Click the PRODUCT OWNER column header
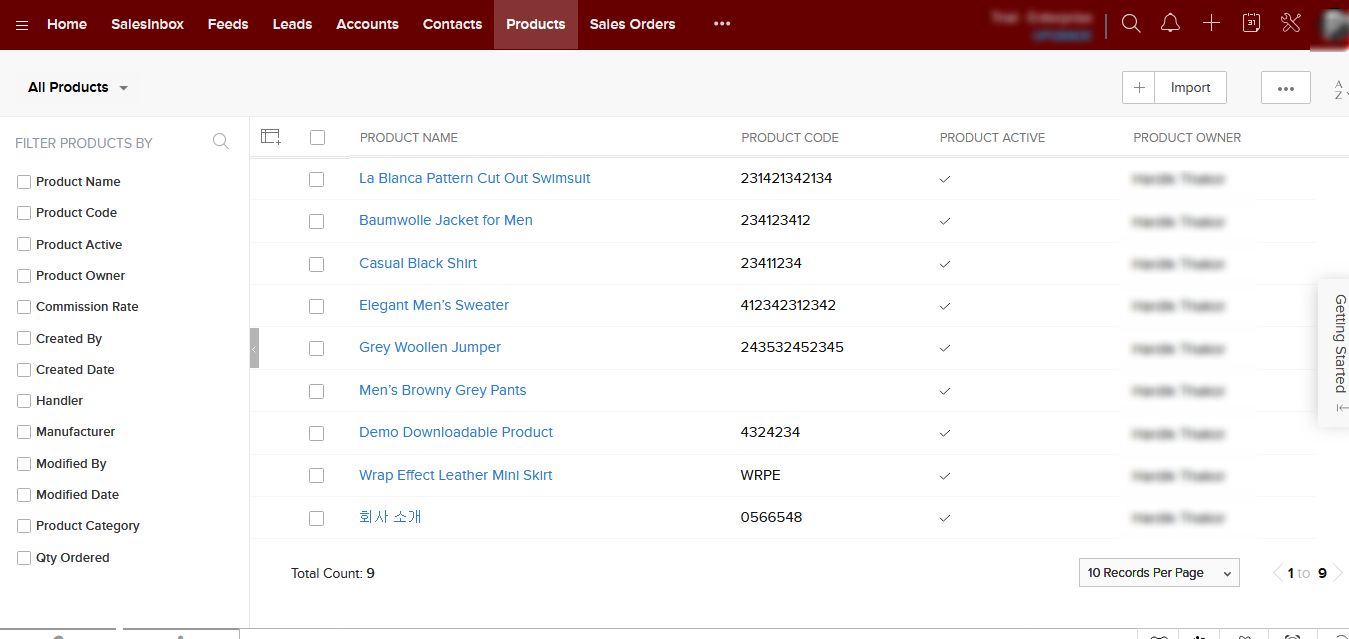The width and height of the screenshot is (1349, 639). (1187, 138)
